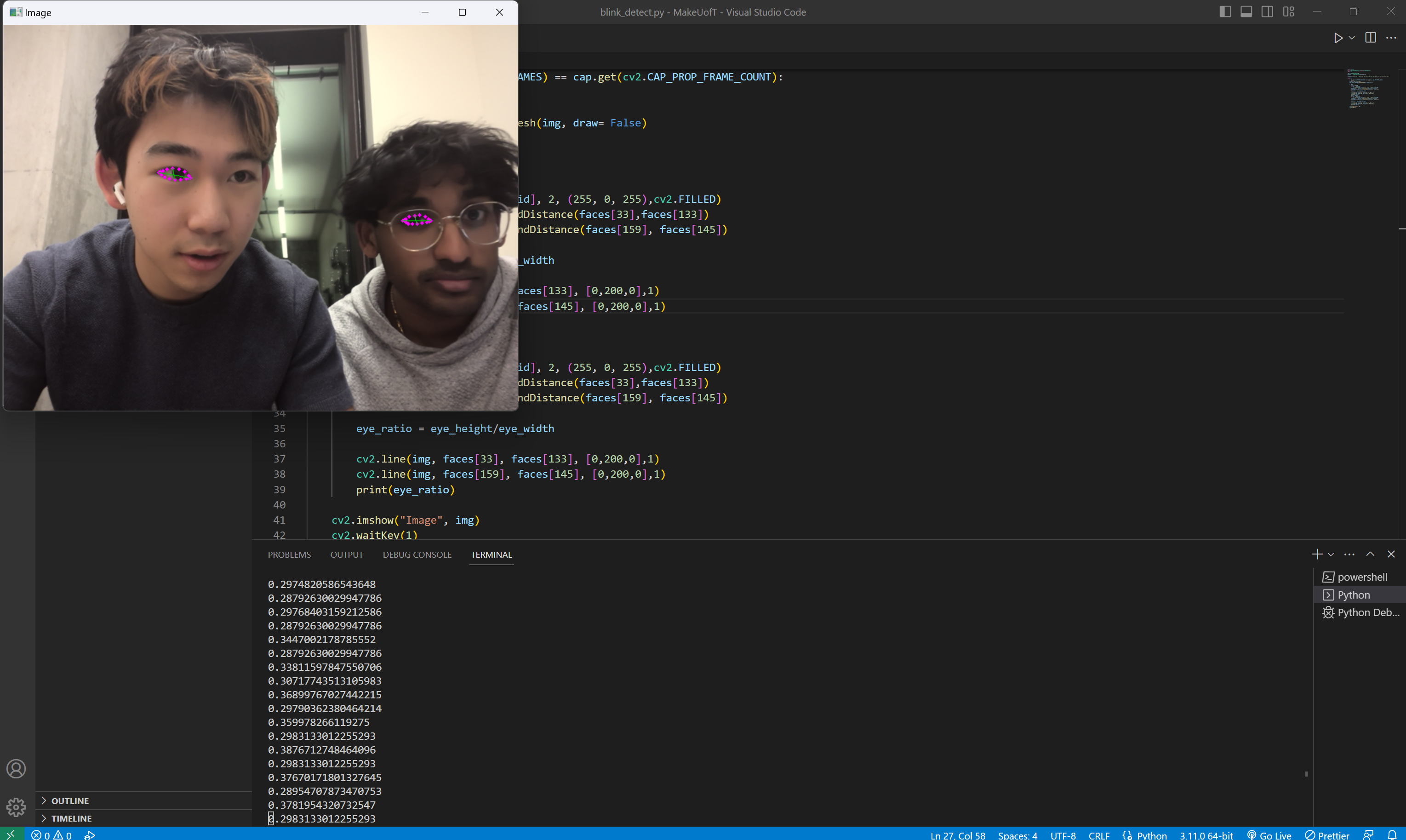Open the Customize Layout icon
Screen dimensions: 1406x840
(1288, 12)
